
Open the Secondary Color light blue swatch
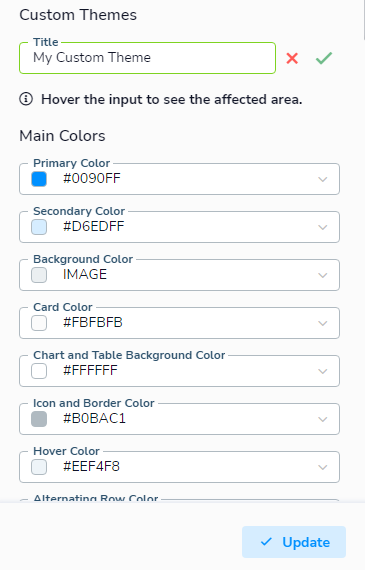pos(39,227)
